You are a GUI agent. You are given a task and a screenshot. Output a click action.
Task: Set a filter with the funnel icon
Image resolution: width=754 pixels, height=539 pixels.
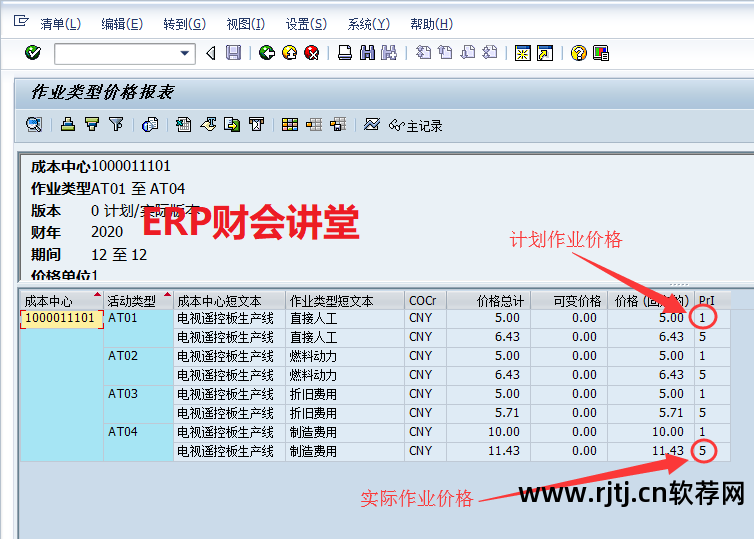(x=116, y=125)
